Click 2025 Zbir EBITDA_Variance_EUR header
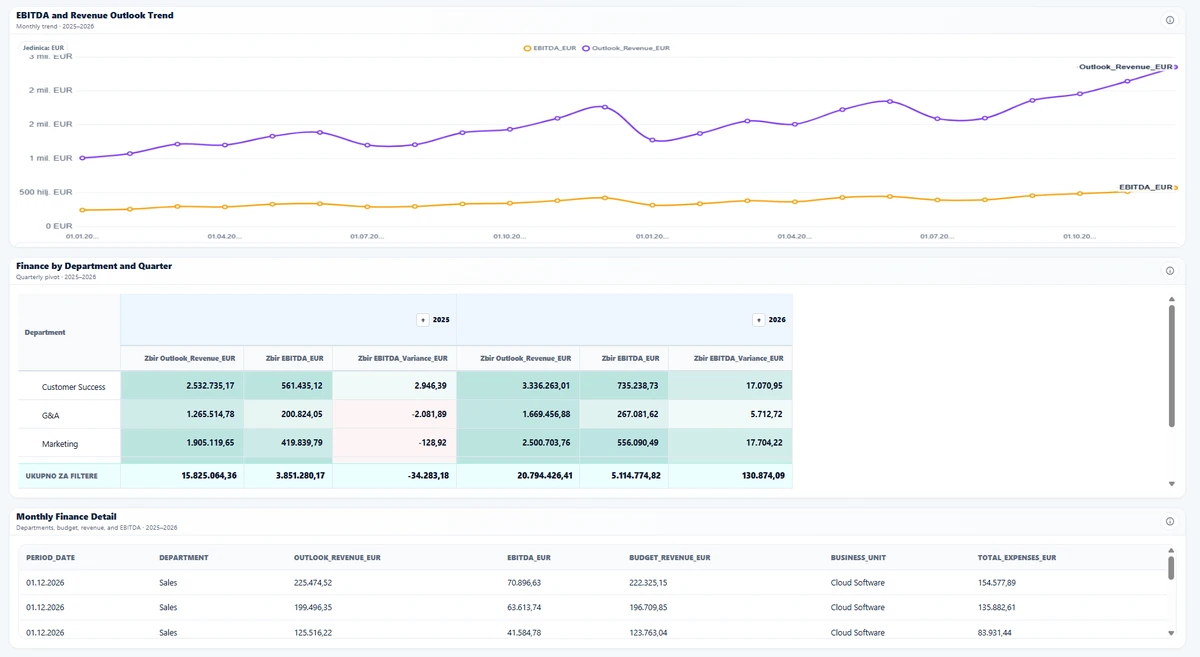1200x657 pixels. [x=394, y=358]
